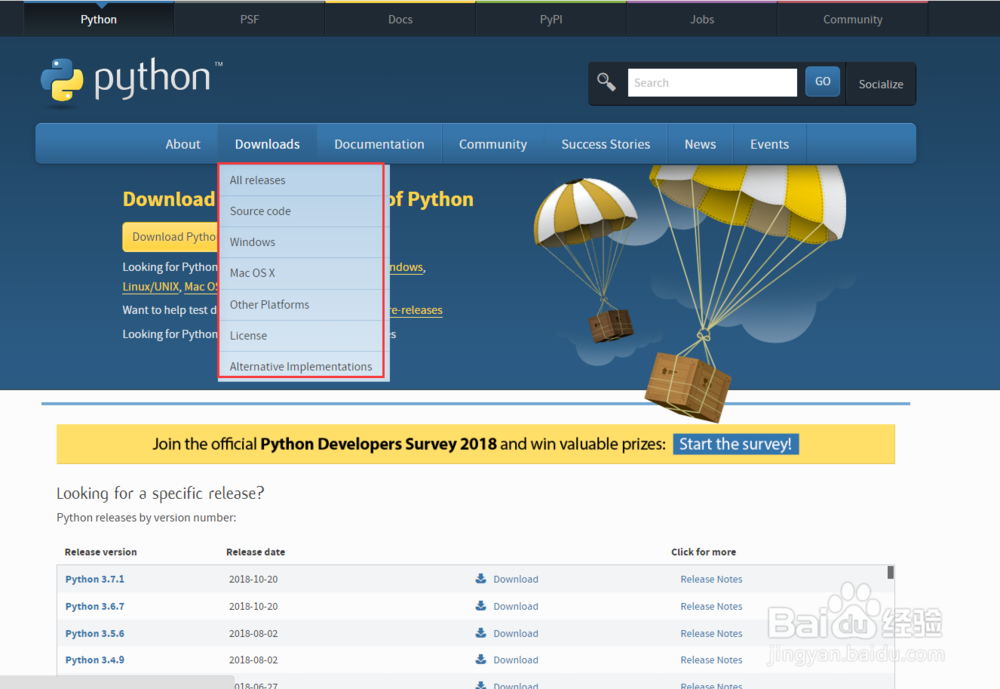Click the Start the survey! button
The width and height of the screenshot is (1000, 689).
[x=735, y=444]
